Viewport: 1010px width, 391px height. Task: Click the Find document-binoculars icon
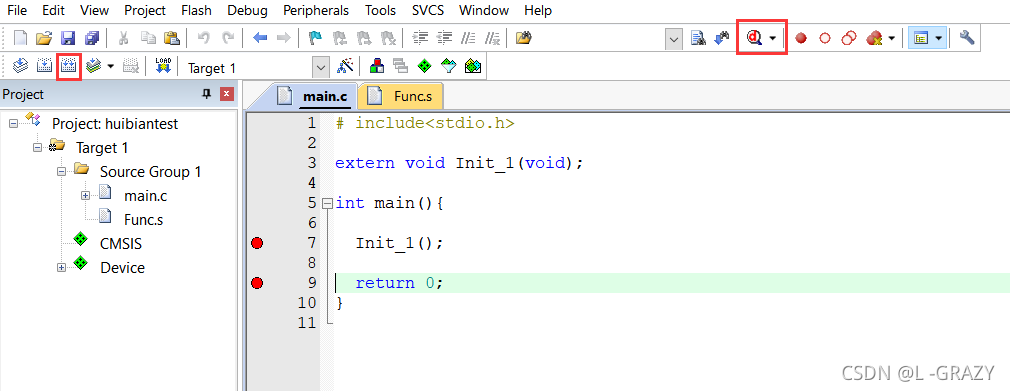coord(698,39)
